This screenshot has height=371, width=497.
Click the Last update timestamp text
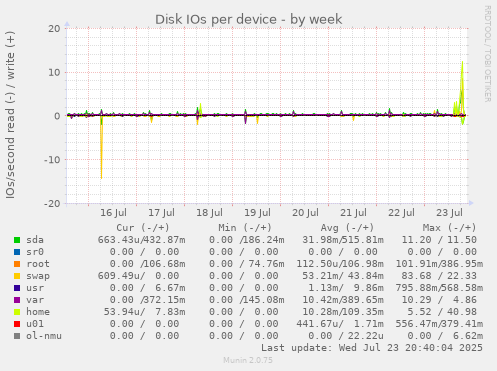coord(372,348)
